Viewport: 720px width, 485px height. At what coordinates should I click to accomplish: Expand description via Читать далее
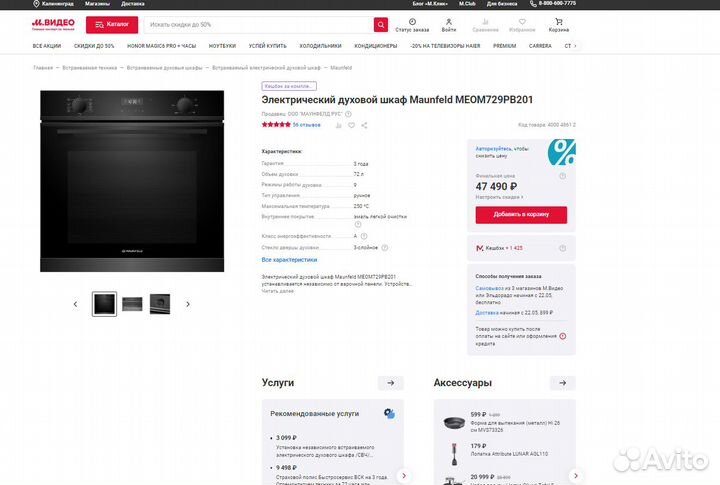(277, 291)
